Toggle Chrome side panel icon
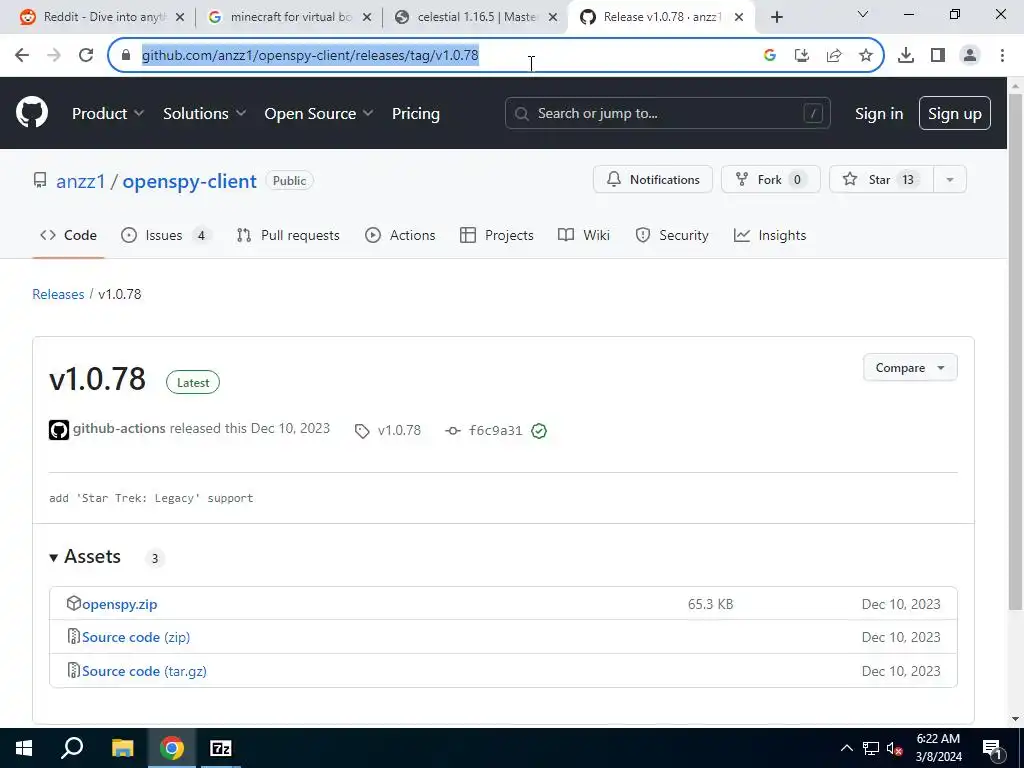The height and width of the screenshot is (768, 1024). (938, 56)
